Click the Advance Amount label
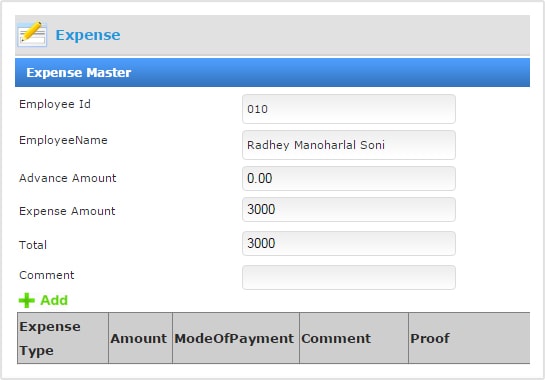The image size is (545, 380). pos(68,178)
